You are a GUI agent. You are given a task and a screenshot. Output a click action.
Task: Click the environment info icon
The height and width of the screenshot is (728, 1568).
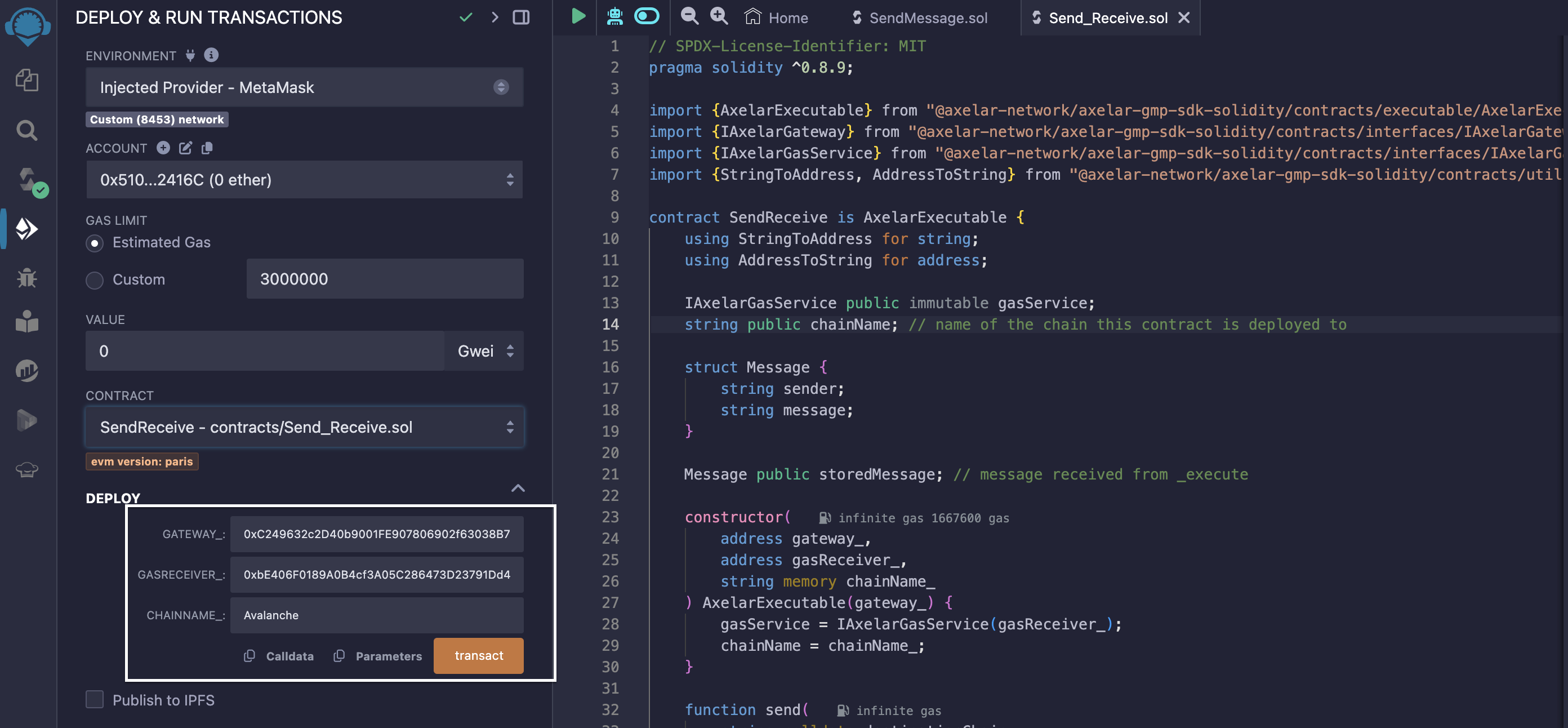[211, 55]
